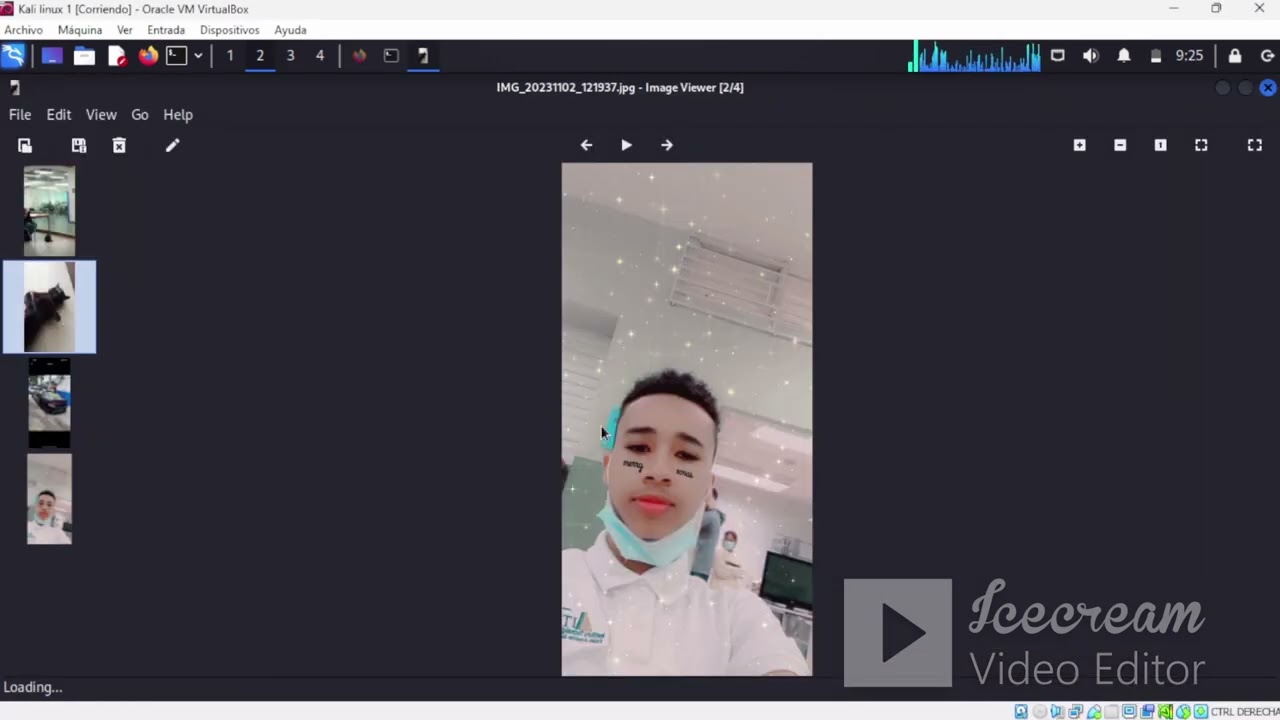
Task: Start the slideshow play button
Action: click(x=626, y=145)
